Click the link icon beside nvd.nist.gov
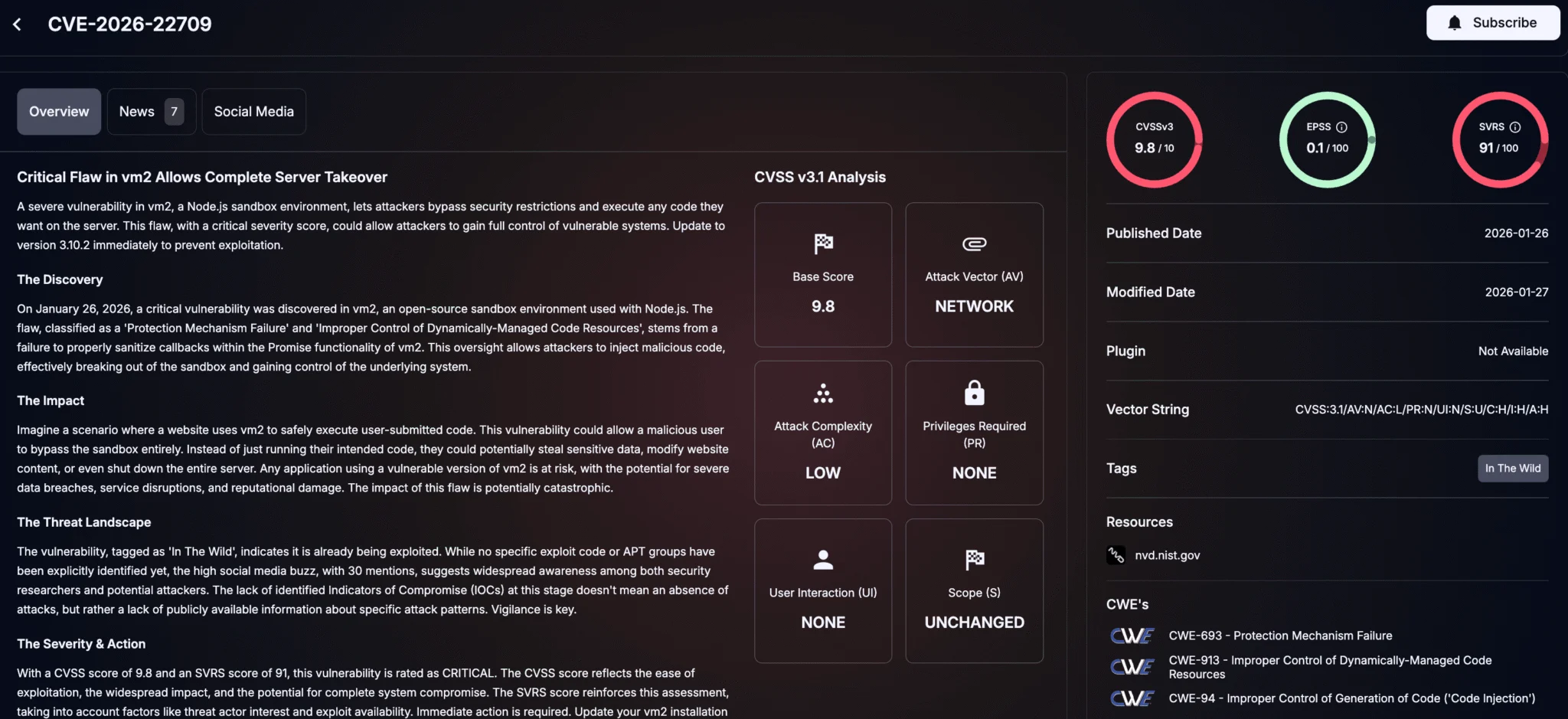 point(1116,555)
